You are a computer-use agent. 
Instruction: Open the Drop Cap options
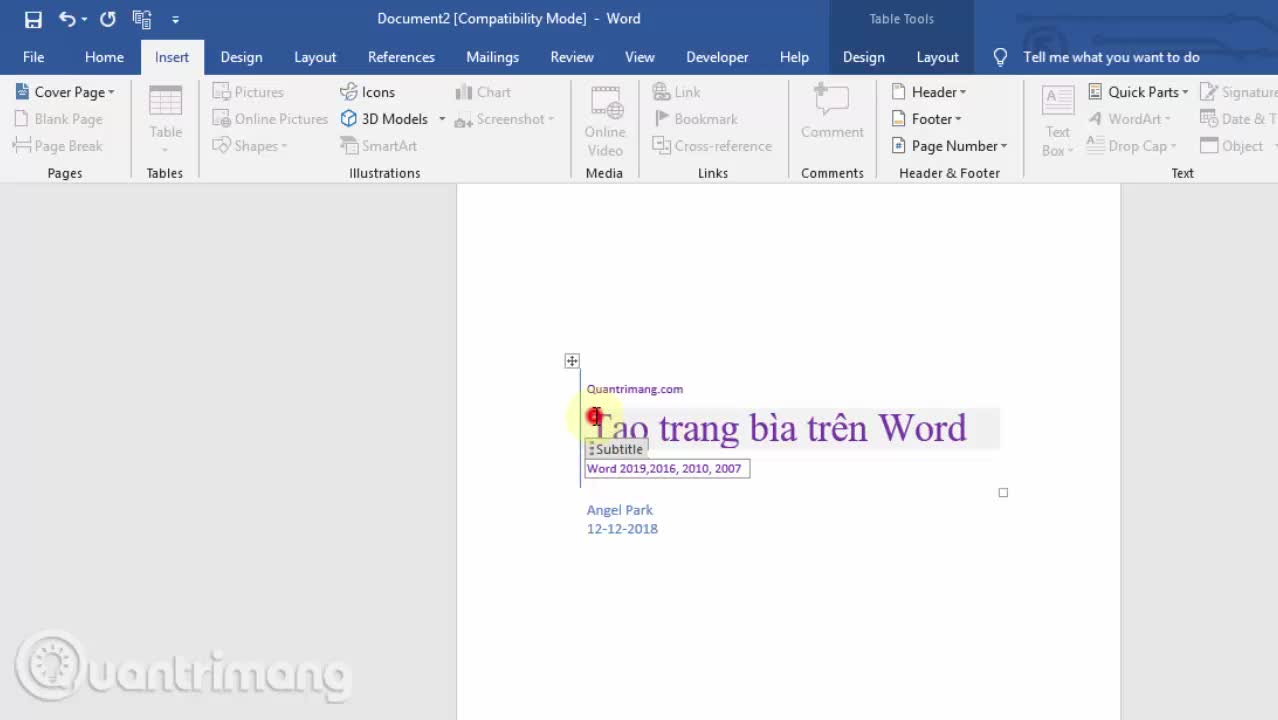click(x=1131, y=146)
